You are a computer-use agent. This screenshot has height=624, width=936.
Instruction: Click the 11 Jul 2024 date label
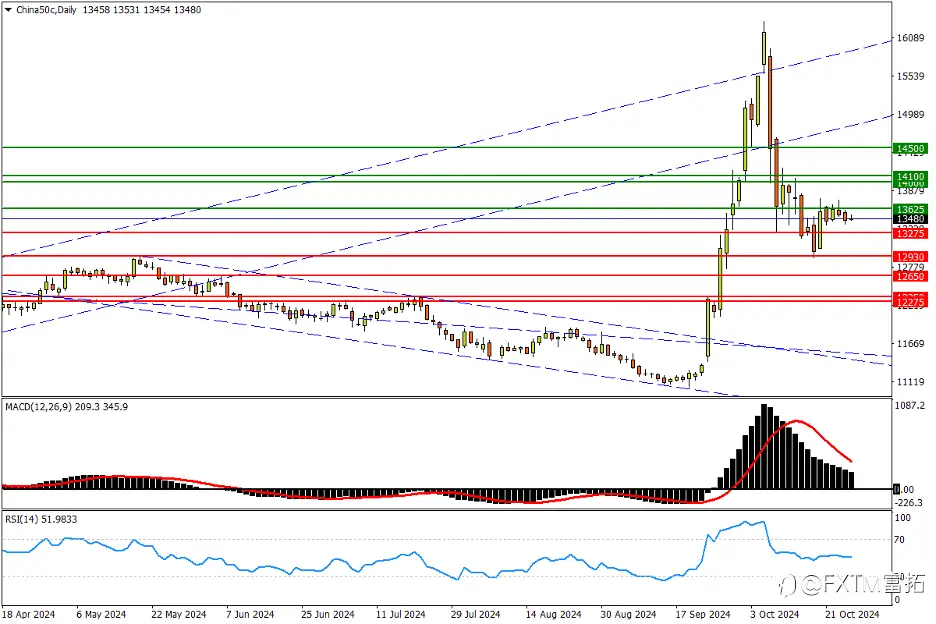click(401, 614)
